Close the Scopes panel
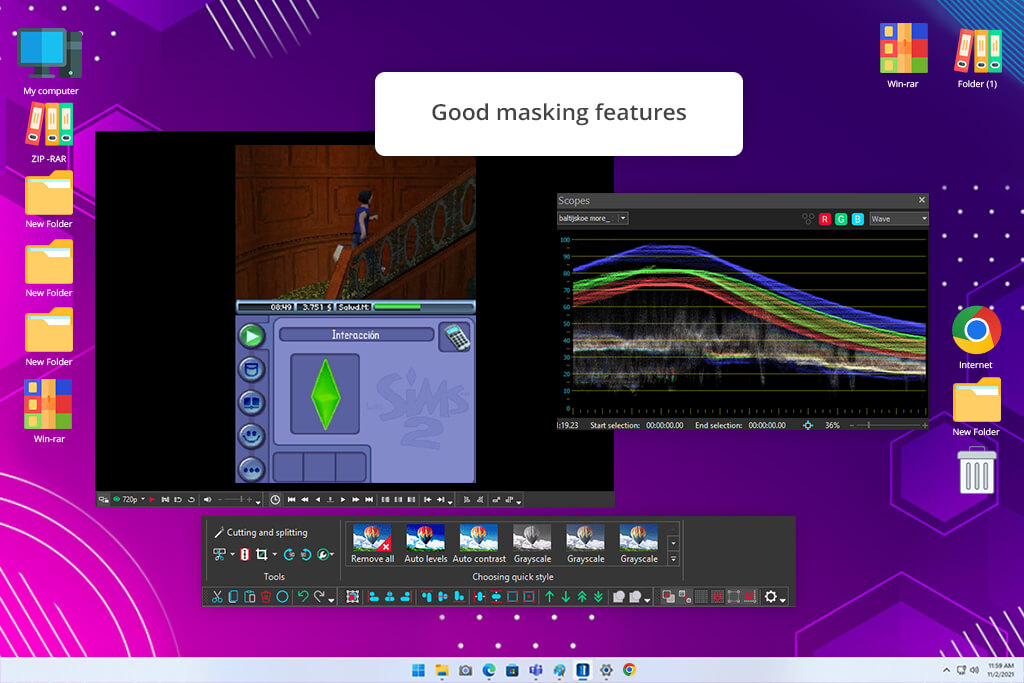The height and width of the screenshot is (683, 1024). coord(921,200)
